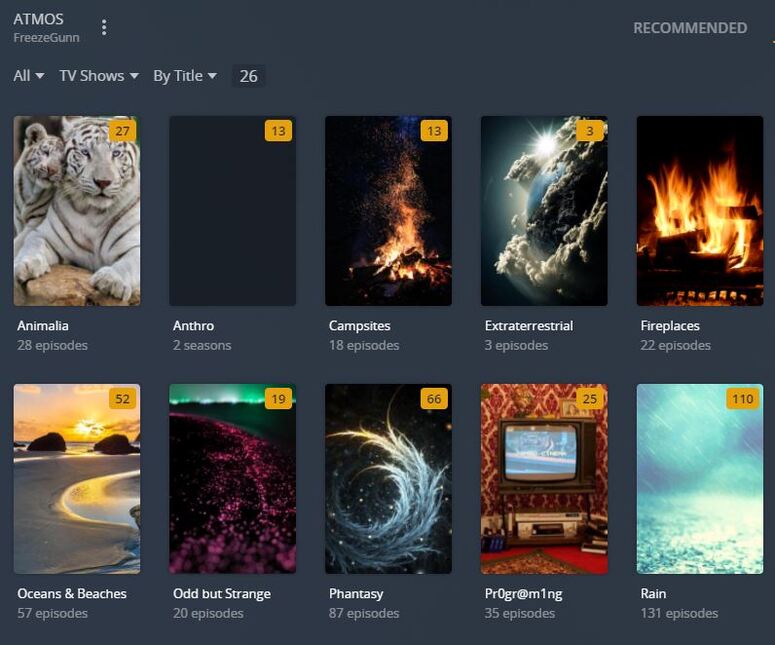Viewport: 775px width, 645px height.
Task: Click '22 episodes' under Fireplaces
Action: [676, 345]
